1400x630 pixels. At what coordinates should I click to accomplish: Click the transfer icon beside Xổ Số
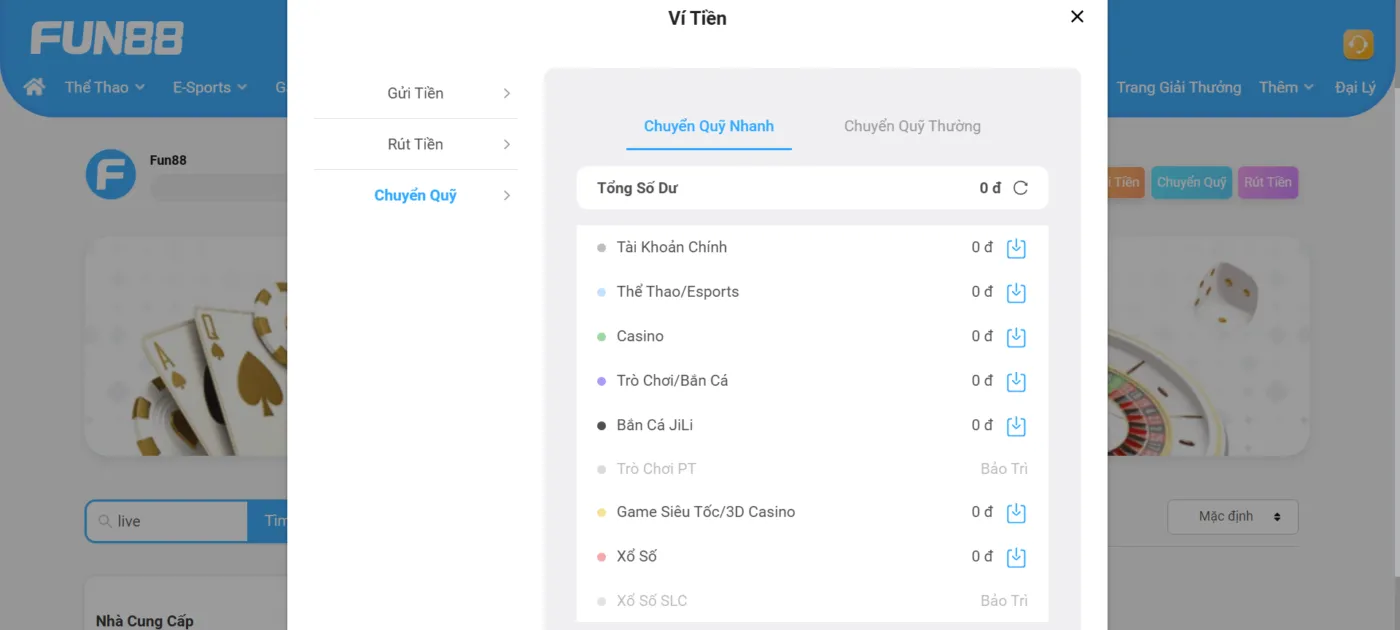pos(1016,556)
